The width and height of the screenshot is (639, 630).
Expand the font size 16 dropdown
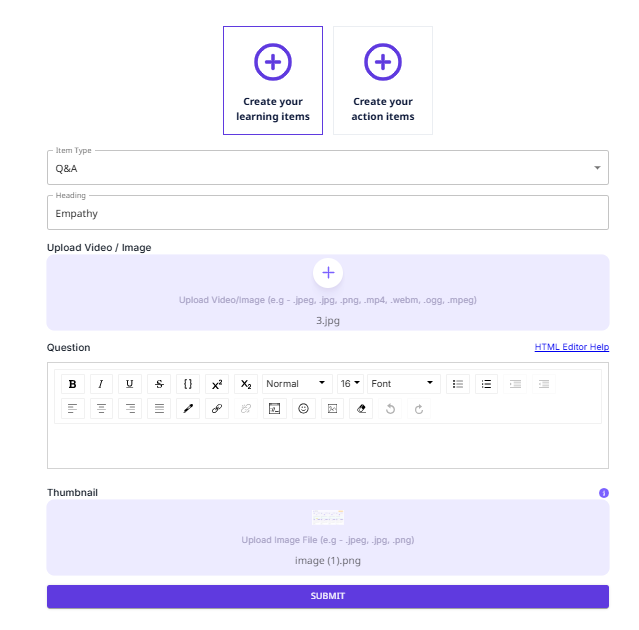pos(350,384)
